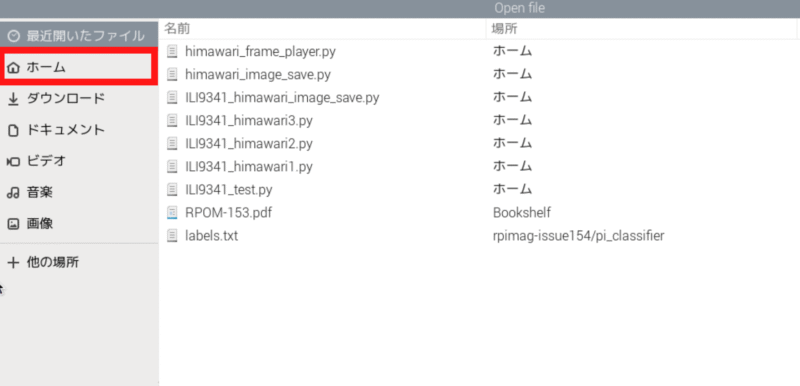Select himawari_image_save.py file
Screen dimensions: 800x386
480,74
